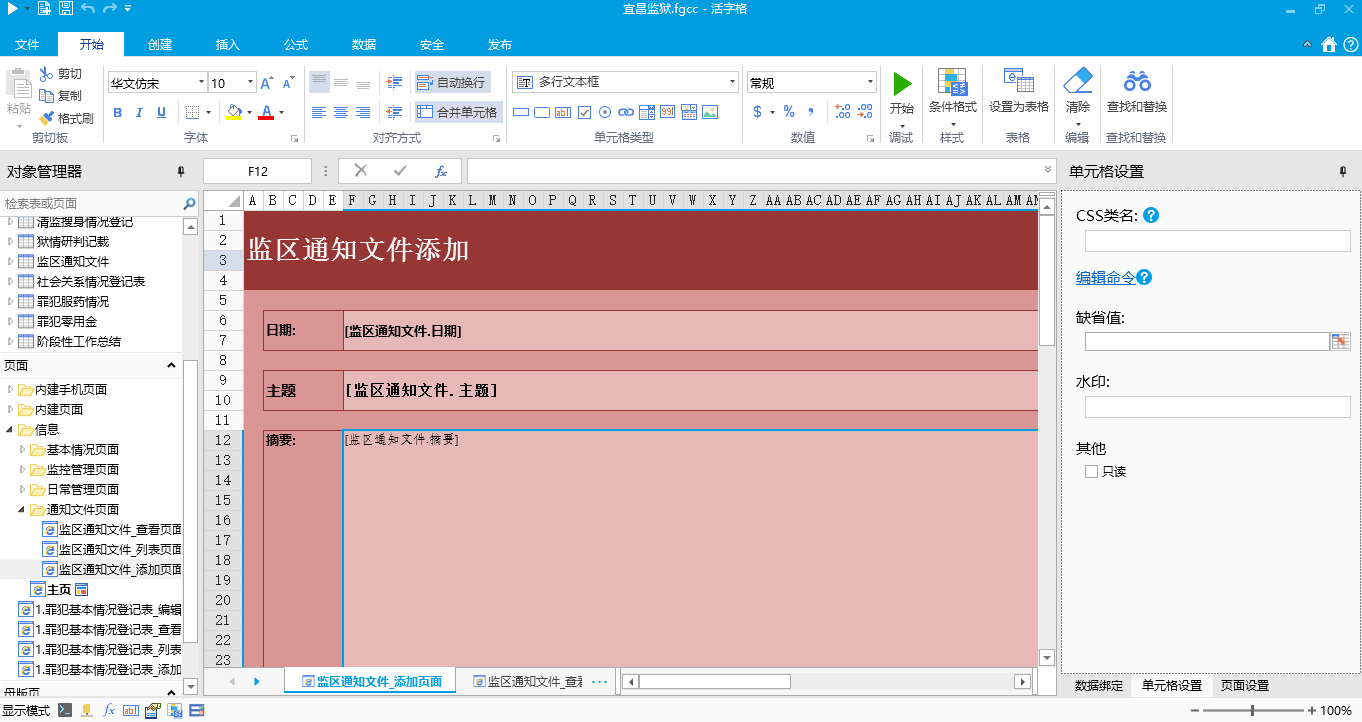Click 条件格式 conditional formatting icon
1362x722 pixels.
952,83
